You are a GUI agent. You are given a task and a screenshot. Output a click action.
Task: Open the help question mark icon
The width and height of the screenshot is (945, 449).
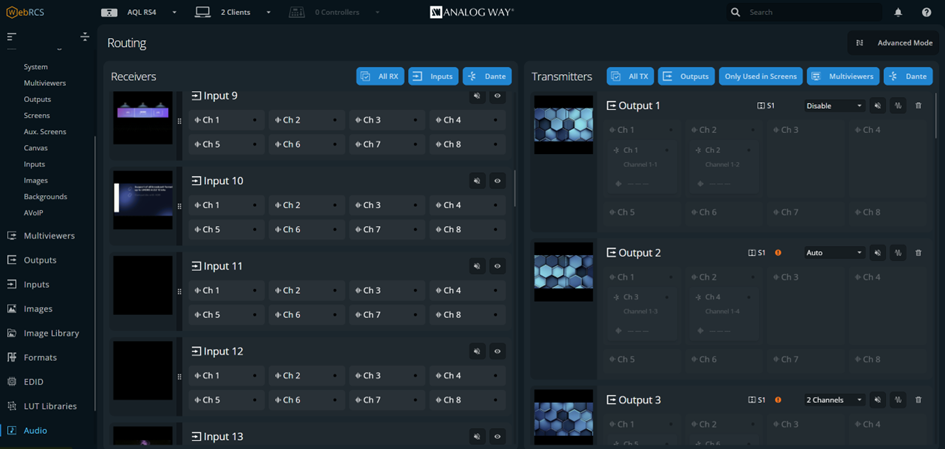click(x=926, y=13)
